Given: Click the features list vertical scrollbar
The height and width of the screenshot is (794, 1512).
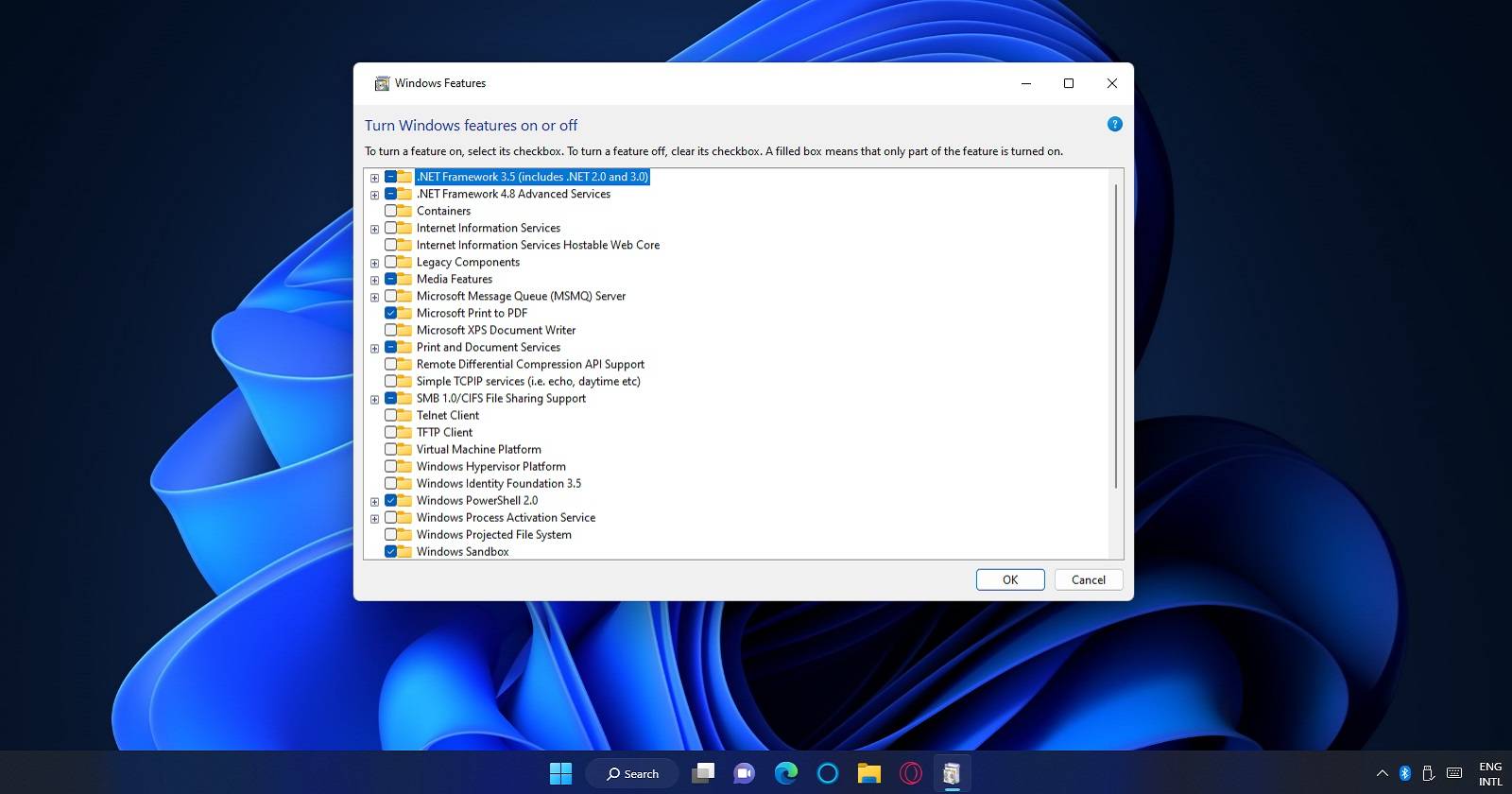Looking at the screenshot, I should [1116, 337].
